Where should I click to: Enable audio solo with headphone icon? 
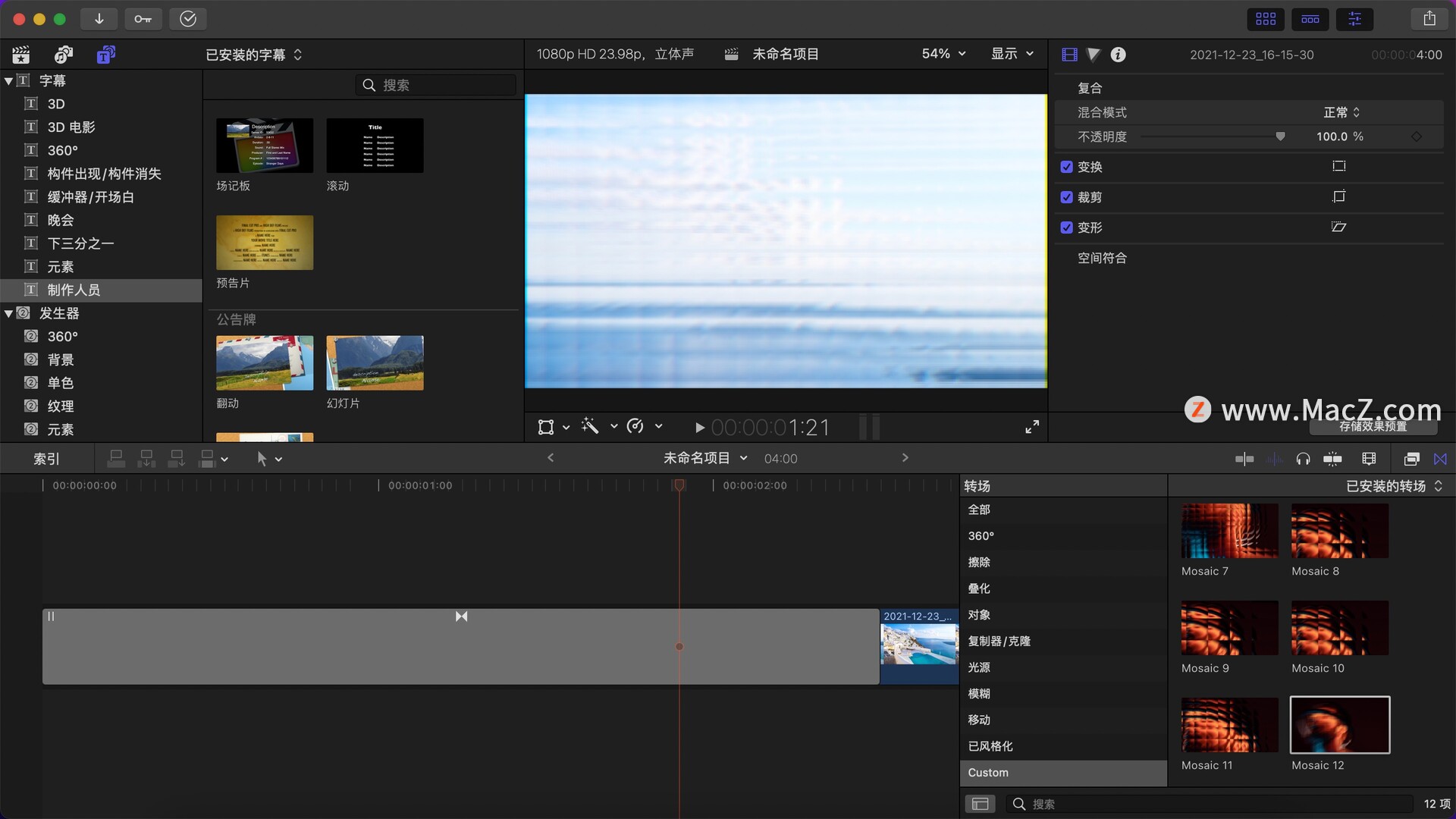(1303, 459)
